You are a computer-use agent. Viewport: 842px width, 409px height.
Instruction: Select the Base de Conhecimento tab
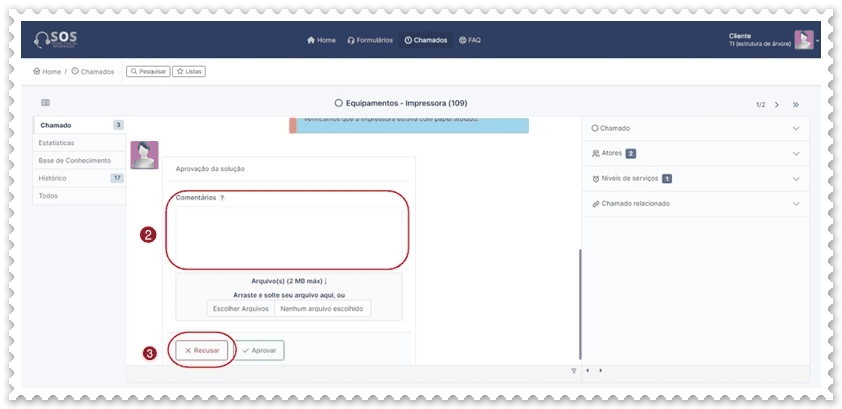[x=74, y=160]
